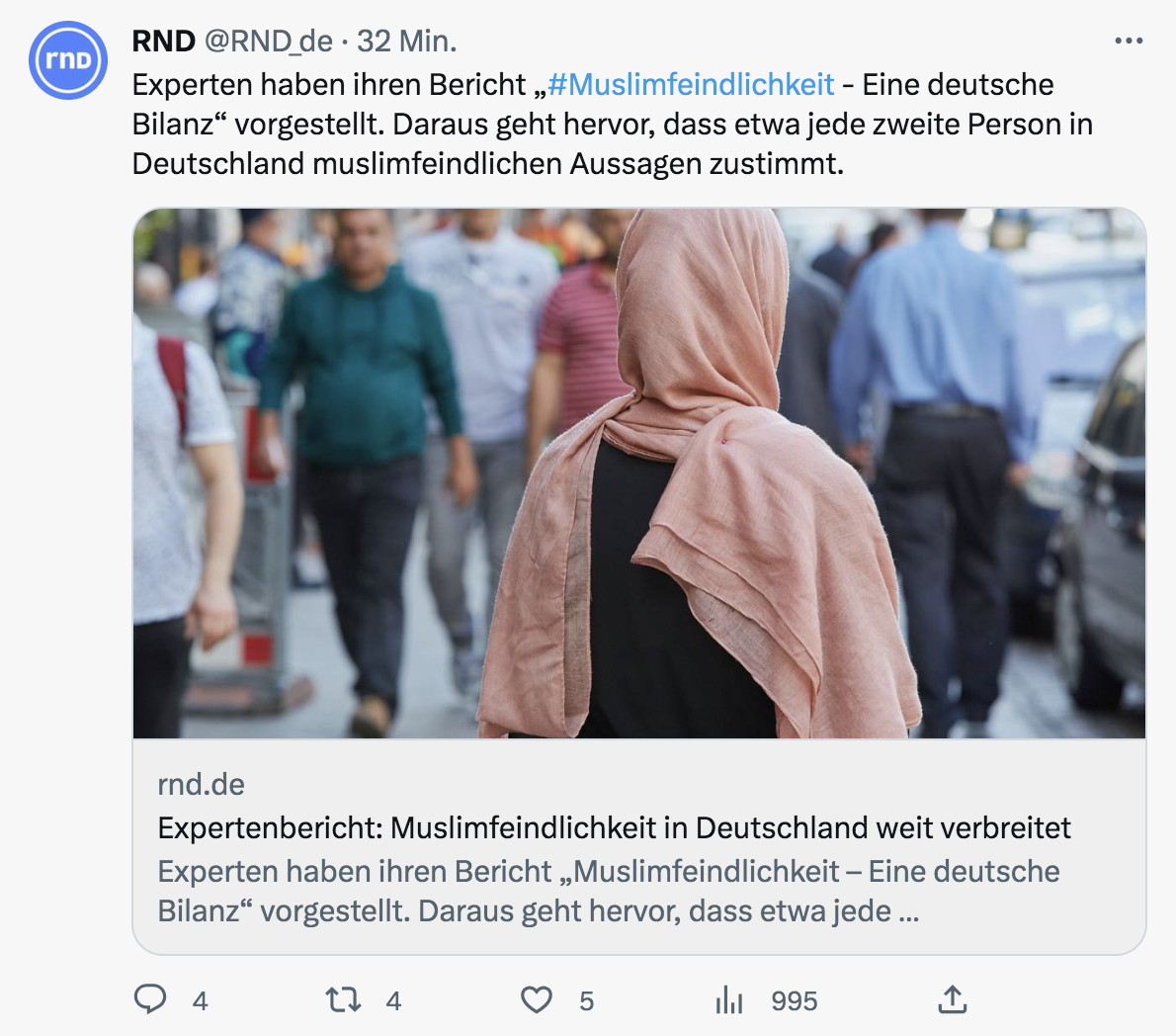This screenshot has width=1176, height=1036.
Task: Open view analytics bar chart icon
Action: pos(729,1000)
